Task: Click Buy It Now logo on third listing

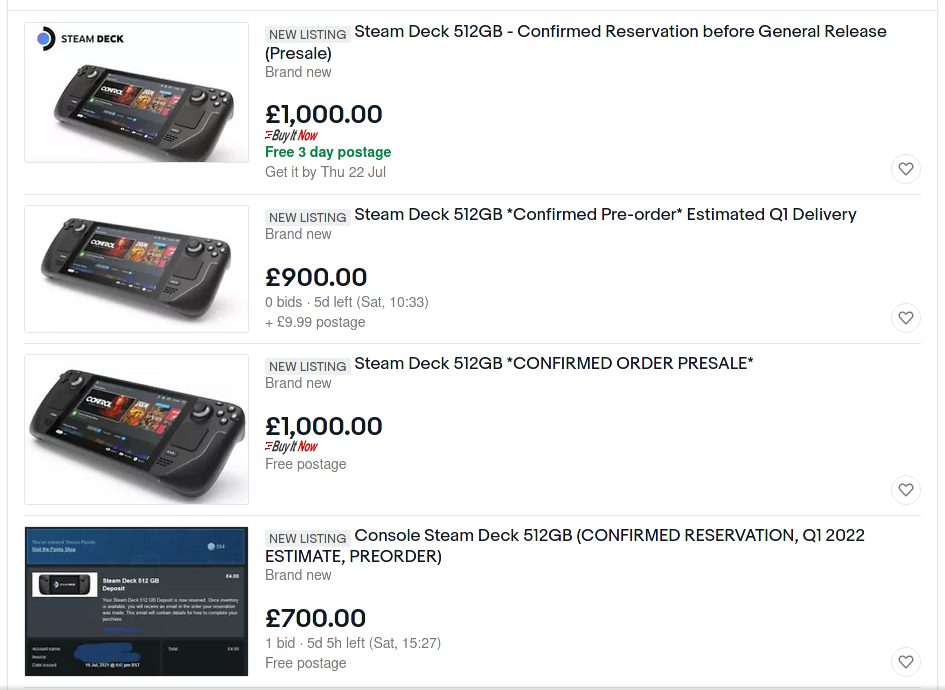Action: 291,446
